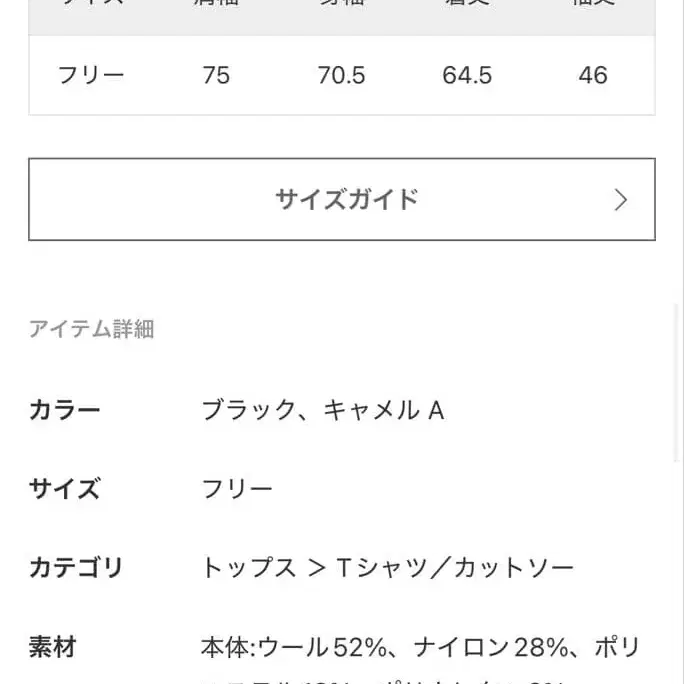Click the フリー value beside サイズ
684x684 pixels.
pyautogui.click(x=237, y=489)
